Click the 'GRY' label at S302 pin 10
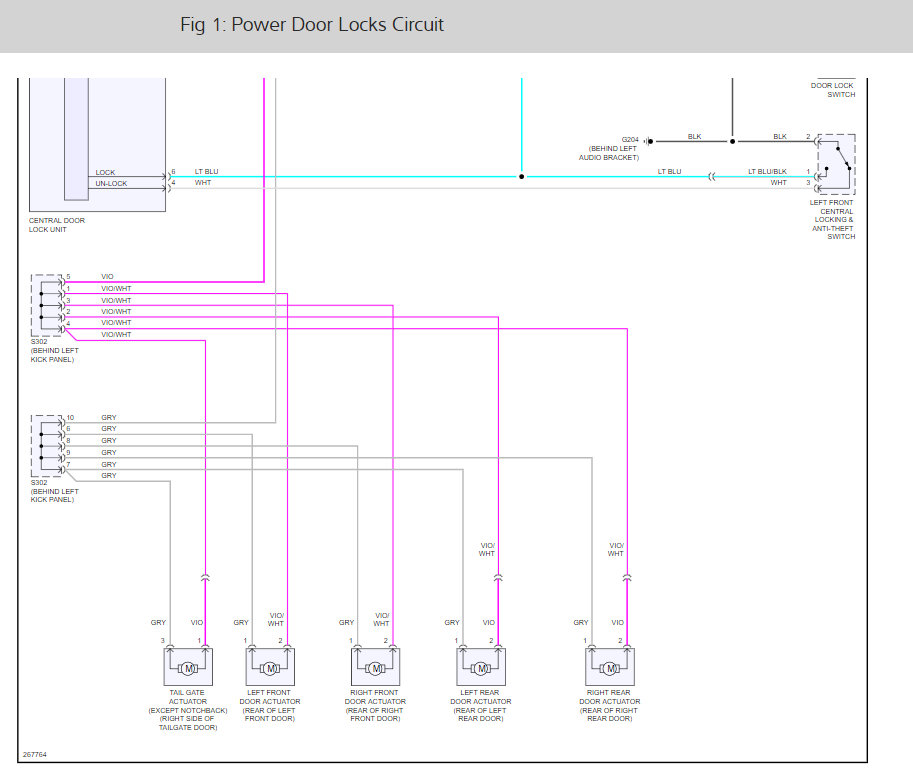Viewport: 913px width, 782px height. (109, 417)
